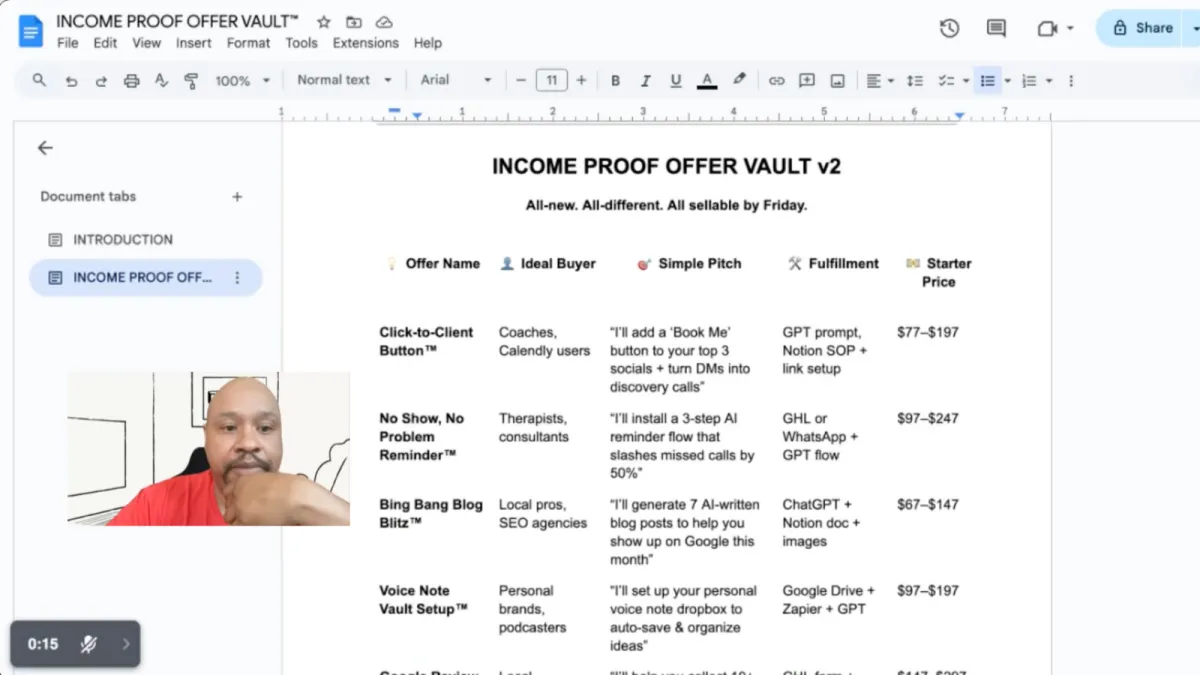Add a comment from the toolbar
Image resolution: width=1200 pixels, height=675 pixels.
coord(807,81)
